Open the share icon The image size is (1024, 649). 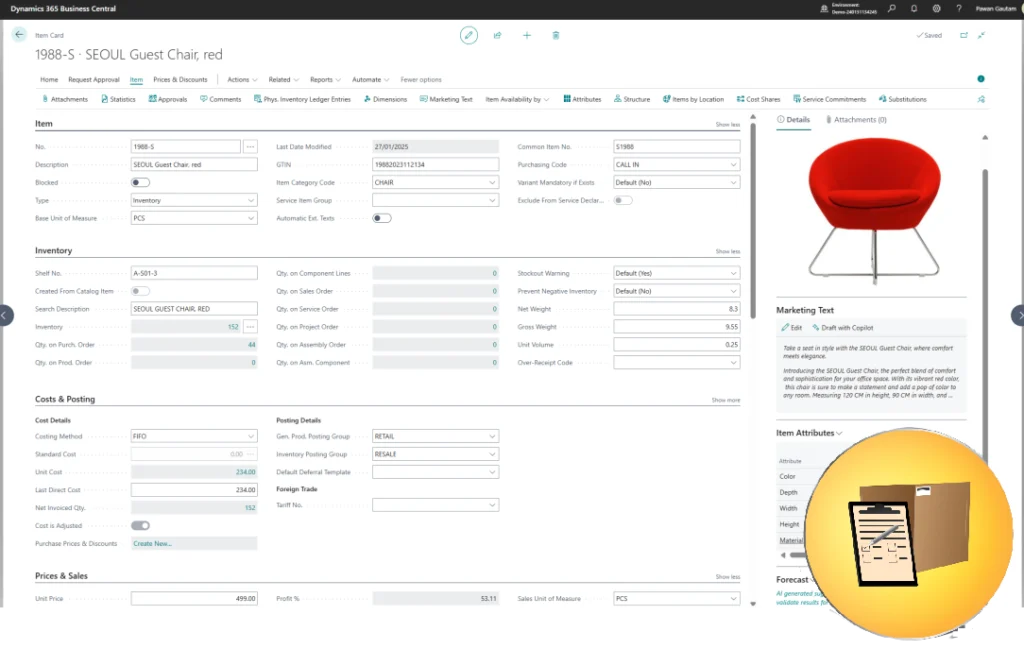coord(498,35)
